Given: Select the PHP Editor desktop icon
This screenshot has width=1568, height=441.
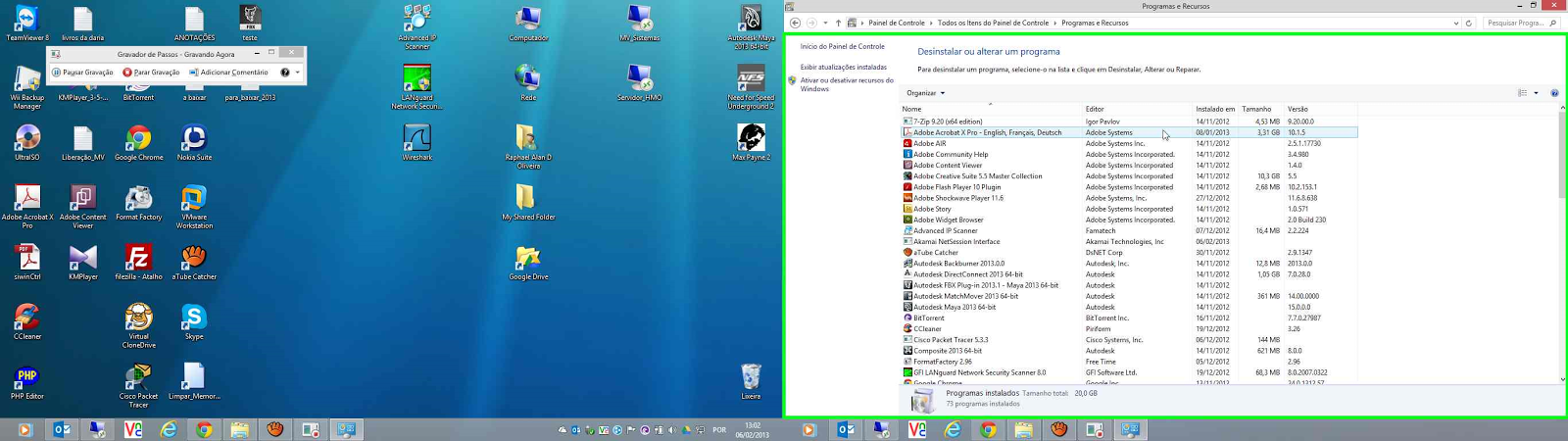Looking at the screenshot, I should 27,382.
